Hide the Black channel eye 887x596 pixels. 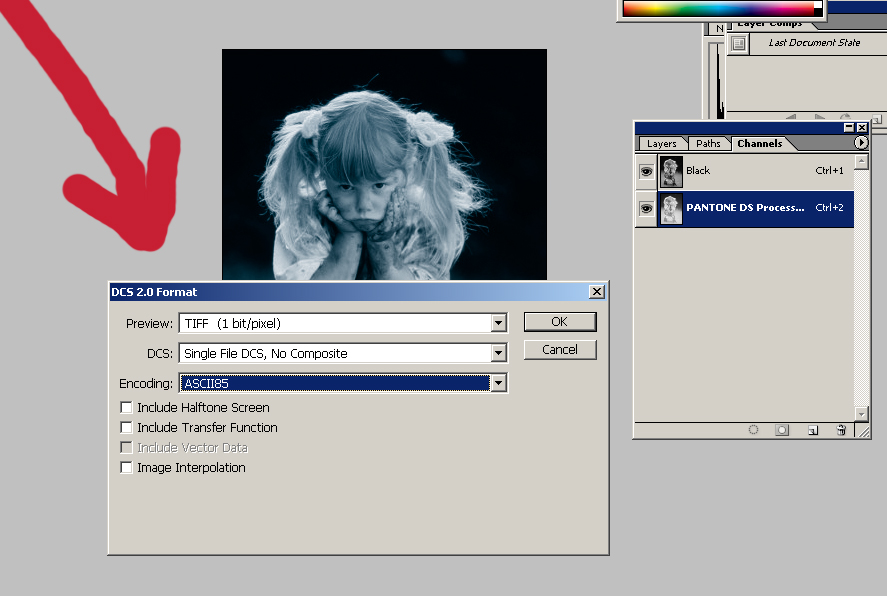(x=646, y=171)
